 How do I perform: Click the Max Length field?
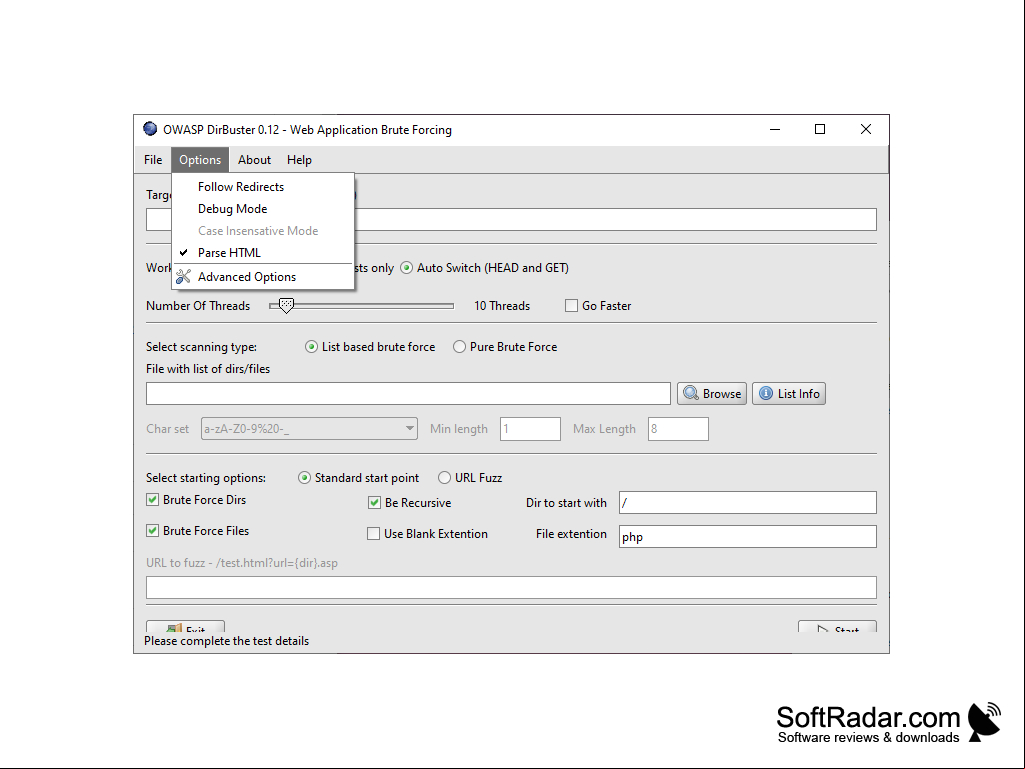pos(679,429)
